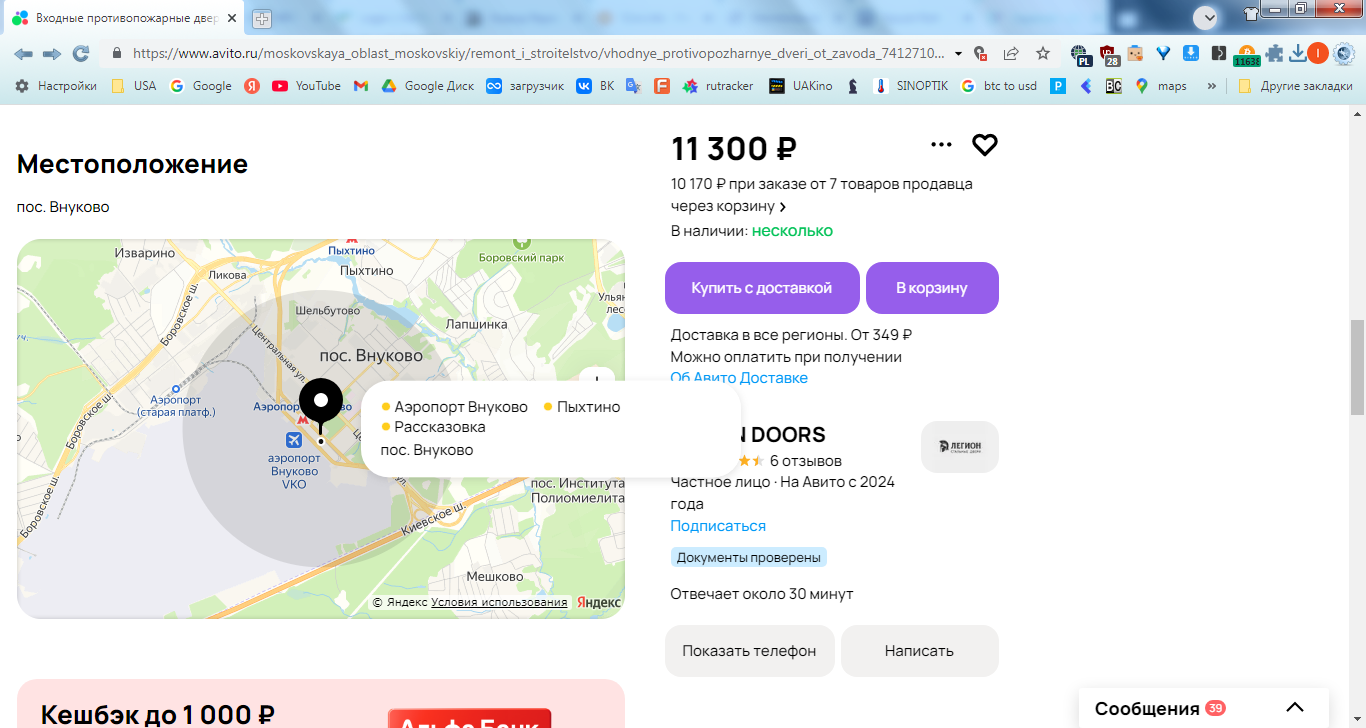The image size is (1366, 728).
Task: View site security lock info
Action: 116,54
